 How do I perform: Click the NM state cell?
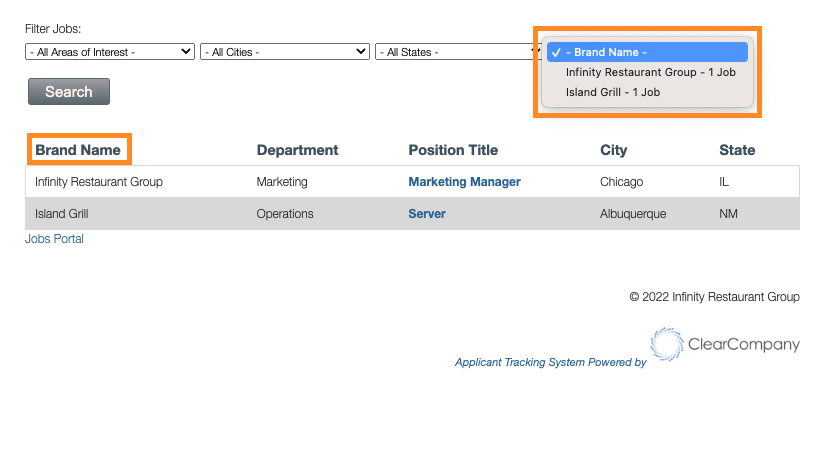point(729,214)
